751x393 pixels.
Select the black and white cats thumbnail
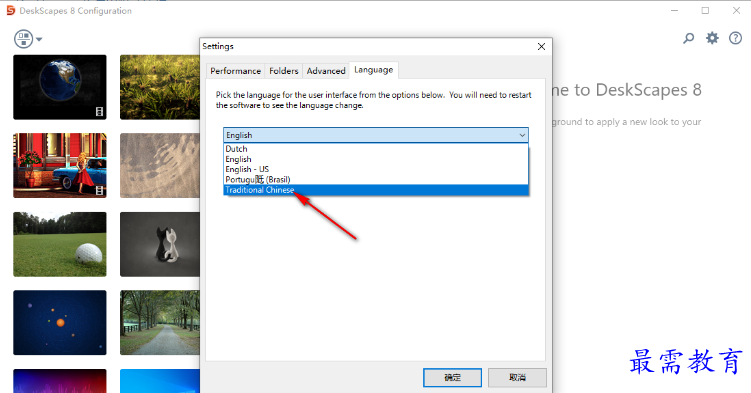click(x=160, y=244)
